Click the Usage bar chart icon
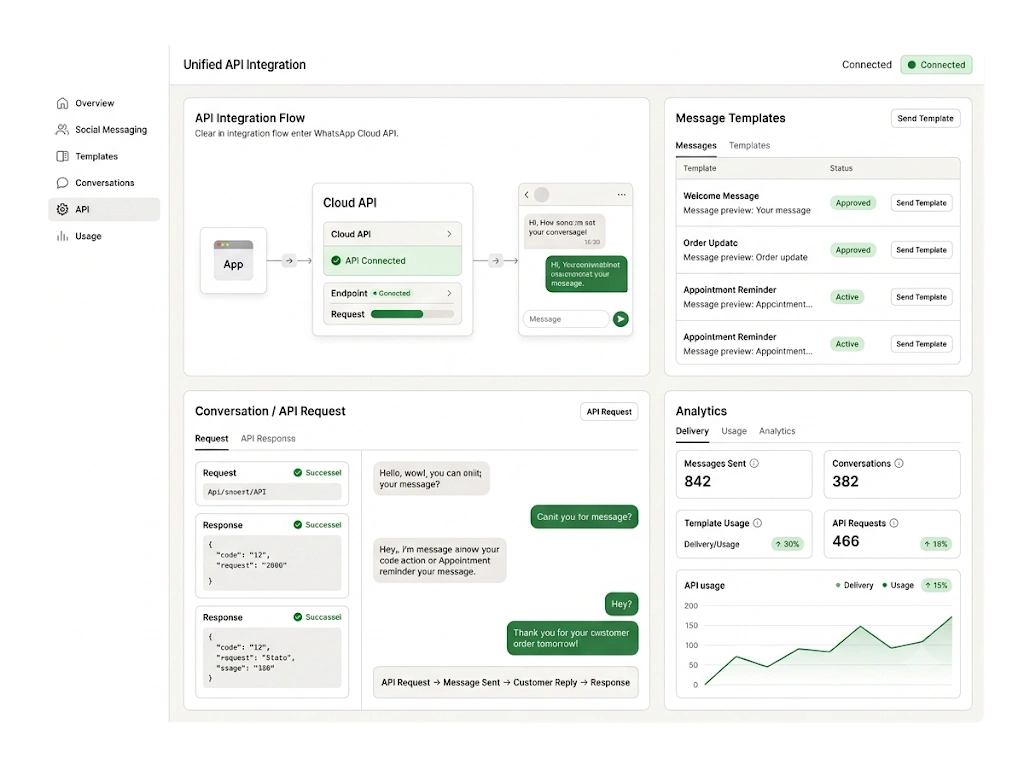Image resolution: width=1024 pixels, height=765 pixels. [x=63, y=236]
